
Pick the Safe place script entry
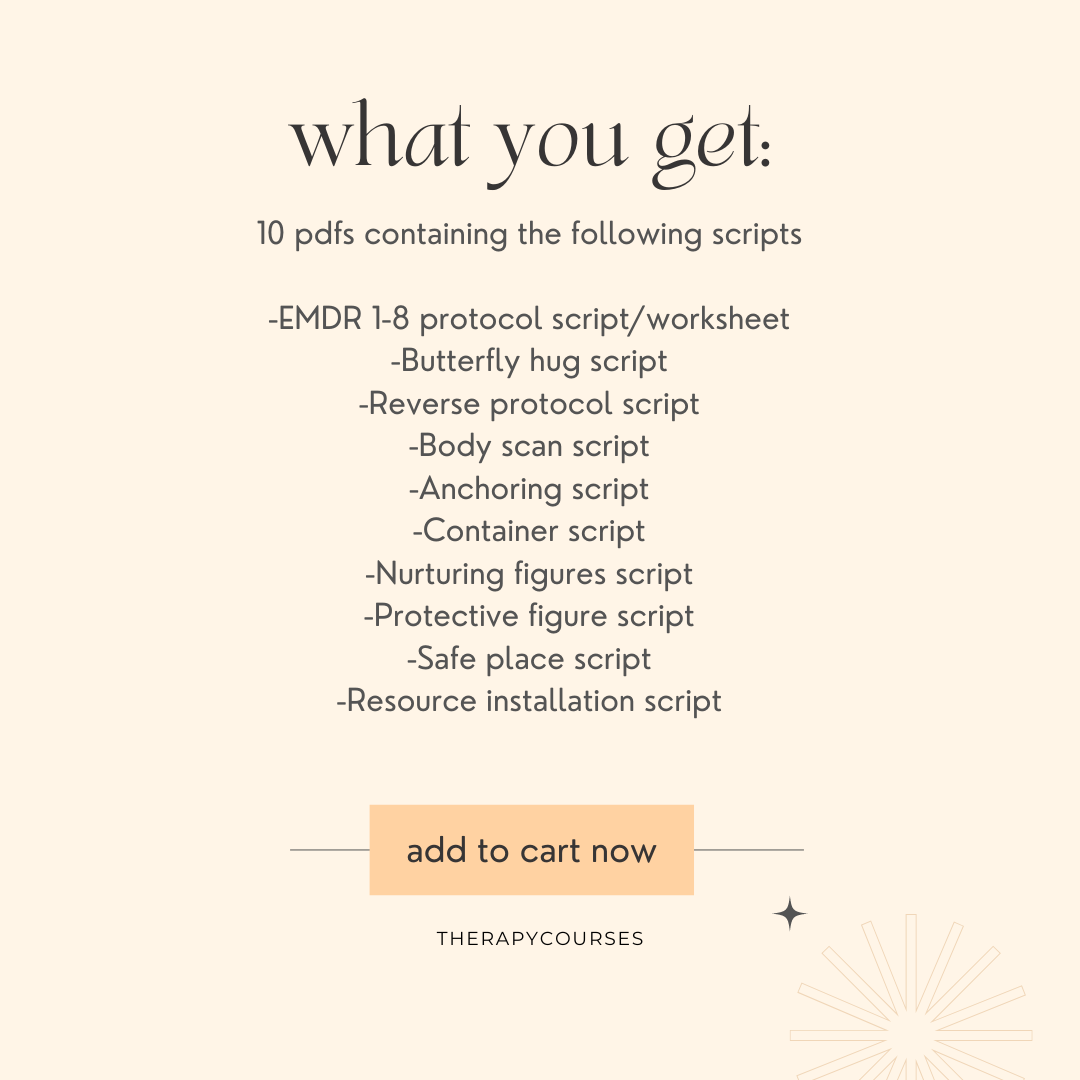coord(529,659)
